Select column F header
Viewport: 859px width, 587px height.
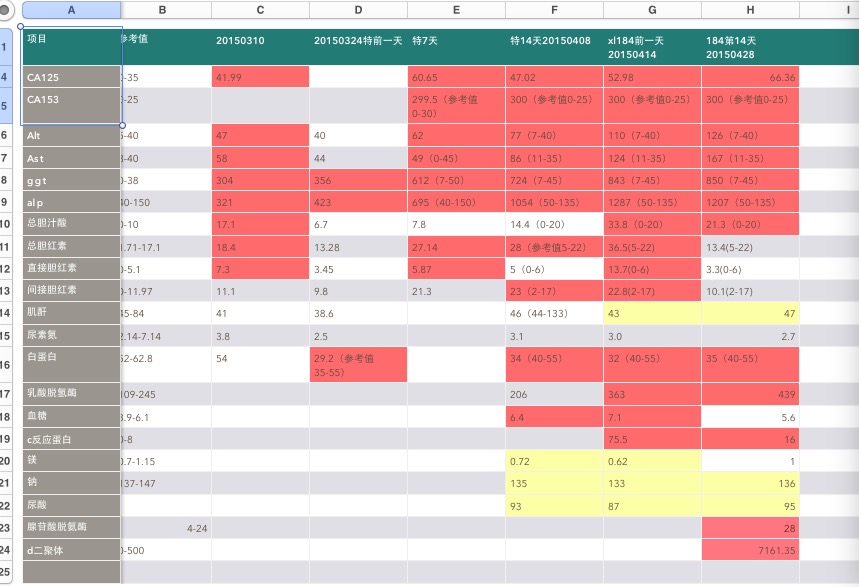[554, 10]
